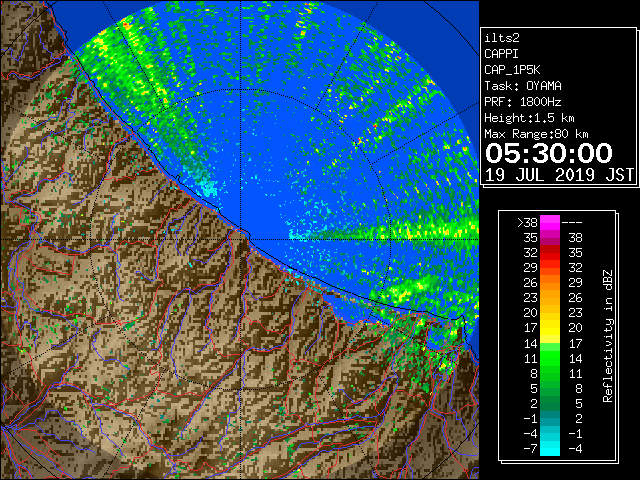Click the 'Task: OYAMA' text
This screenshot has width=640, height=480.
tap(523, 86)
